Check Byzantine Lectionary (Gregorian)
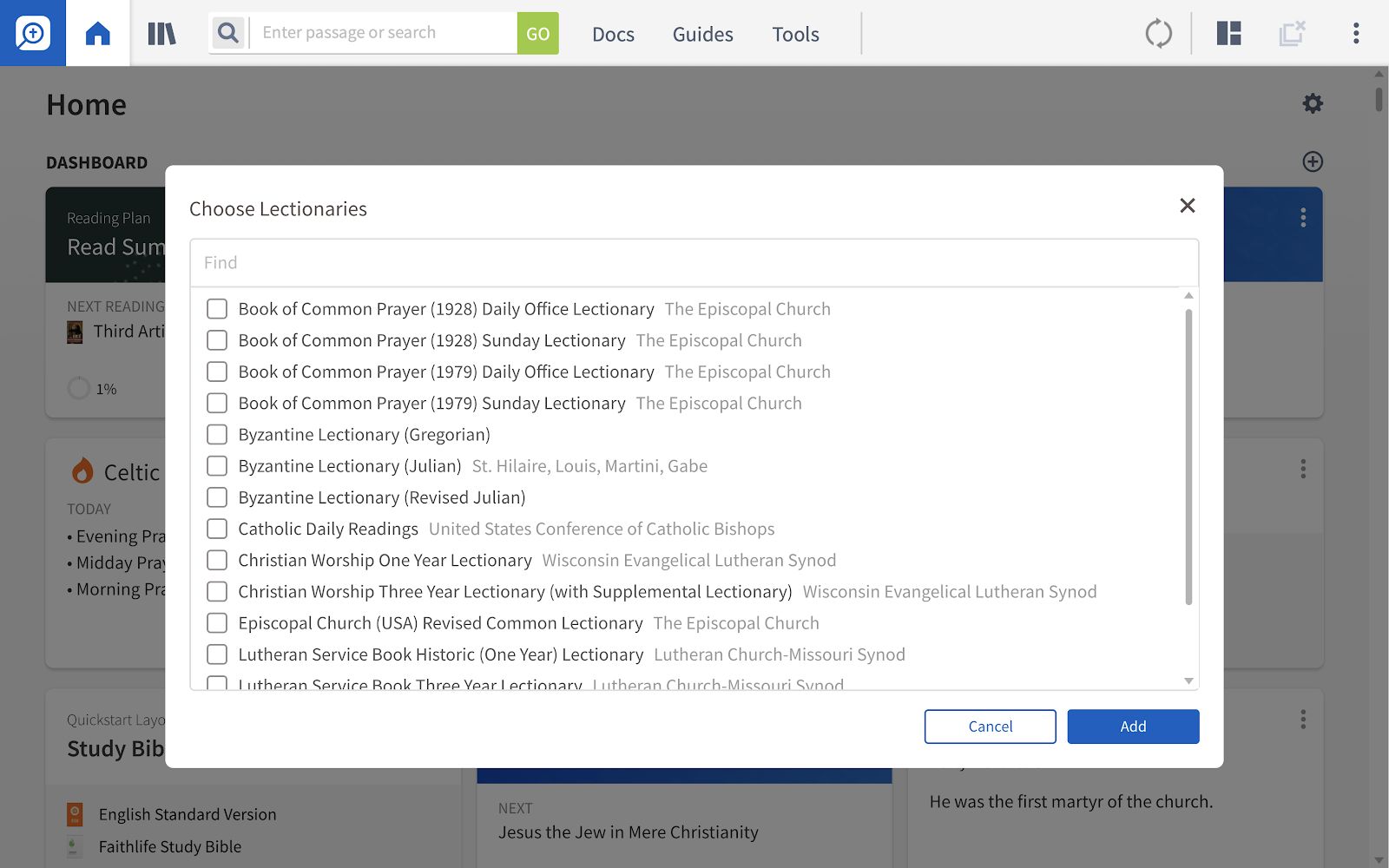Screen dimensions: 1389x868 [217, 435]
